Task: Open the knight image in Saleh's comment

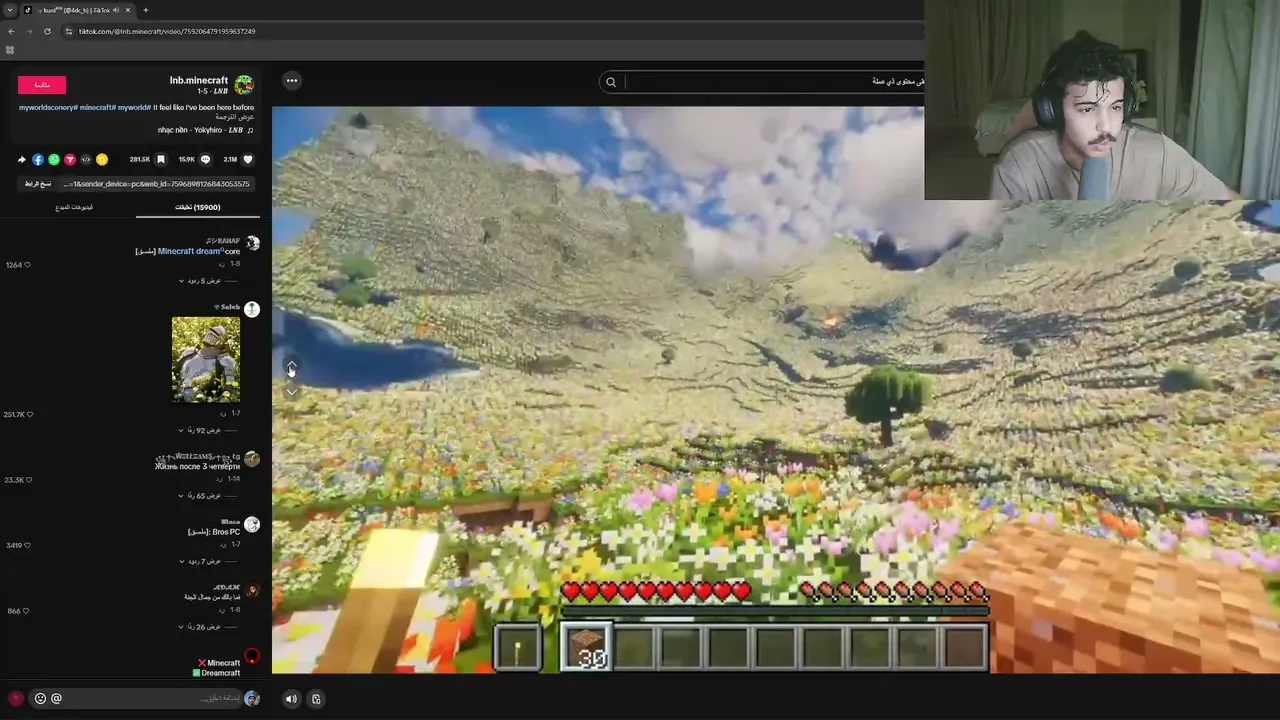Action: tap(206, 360)
